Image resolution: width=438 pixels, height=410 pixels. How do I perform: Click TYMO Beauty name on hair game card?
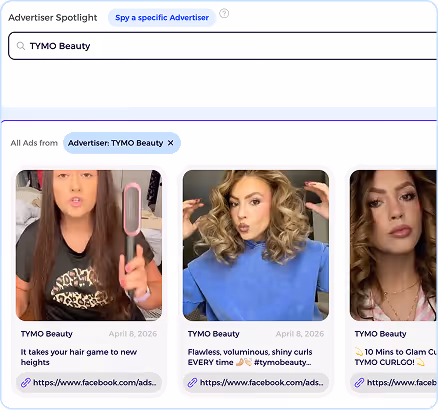pyautogui.click(x=47, y=334)
